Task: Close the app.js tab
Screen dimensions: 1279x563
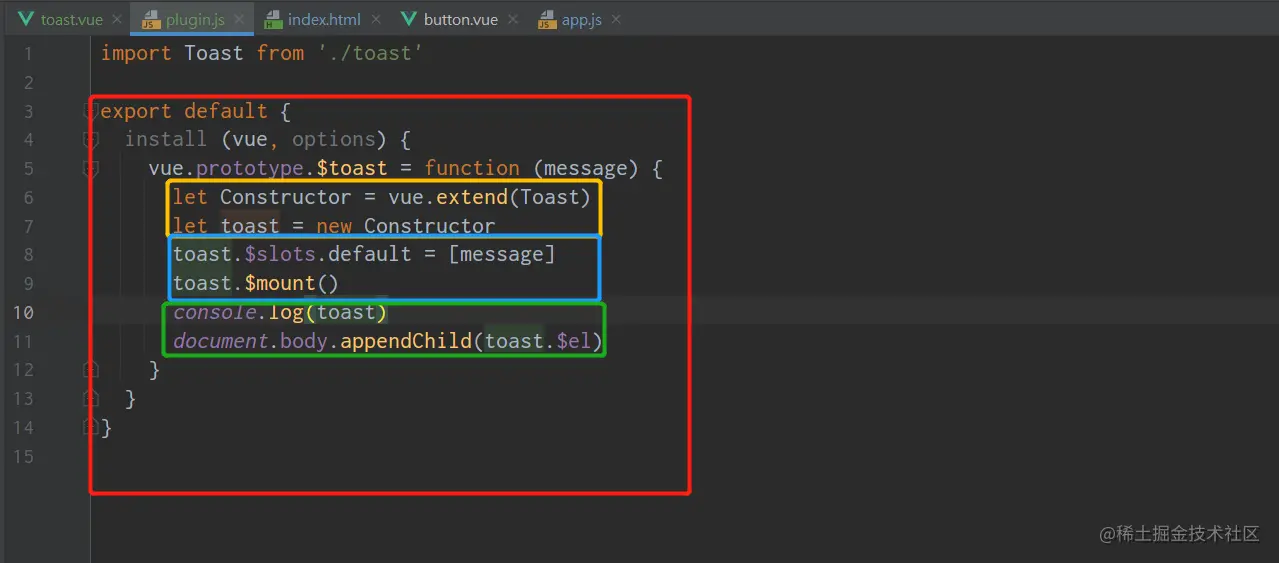Action: point(616,20)
